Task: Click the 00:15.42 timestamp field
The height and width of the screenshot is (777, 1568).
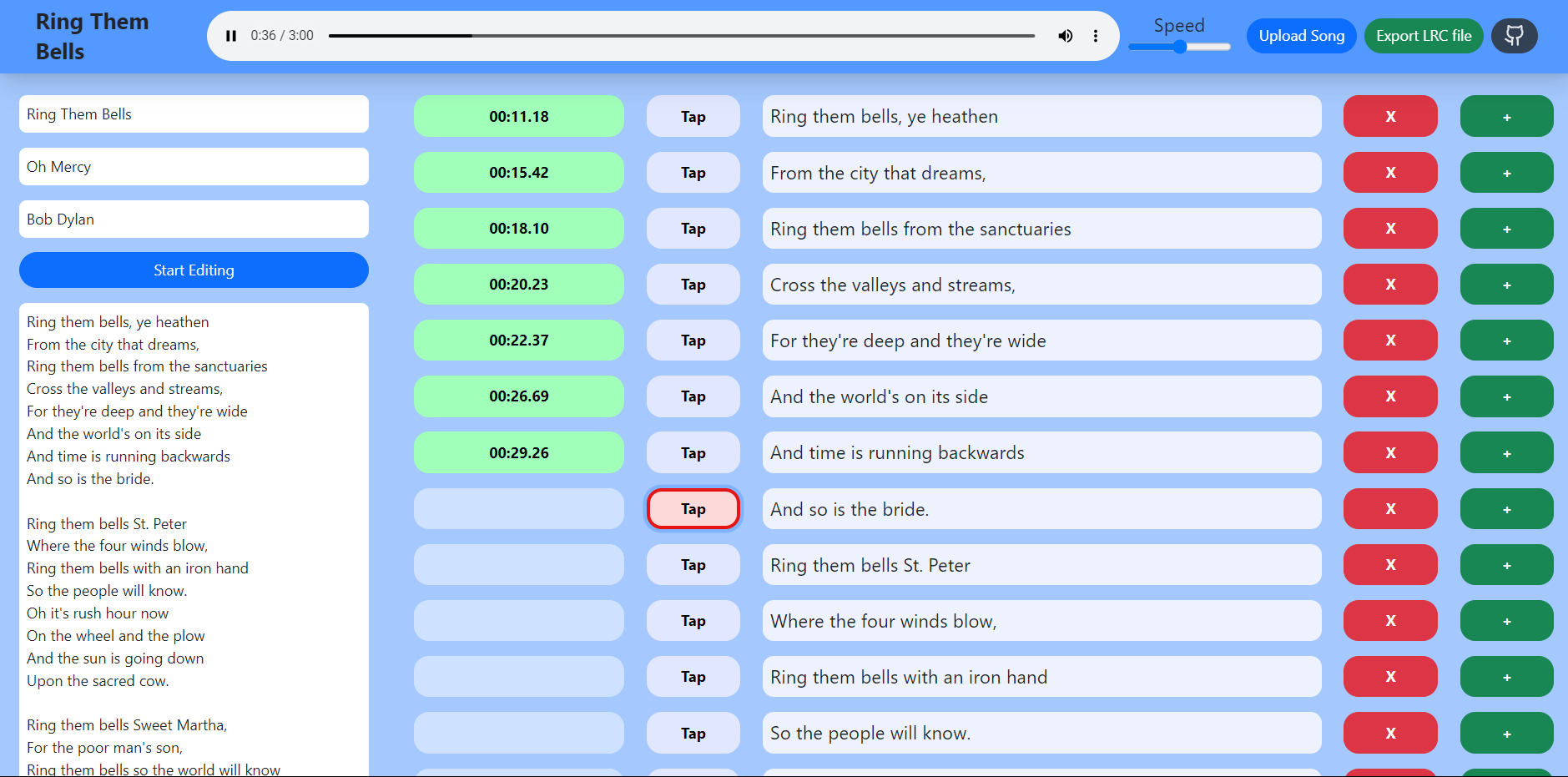Action: [519, 172]
